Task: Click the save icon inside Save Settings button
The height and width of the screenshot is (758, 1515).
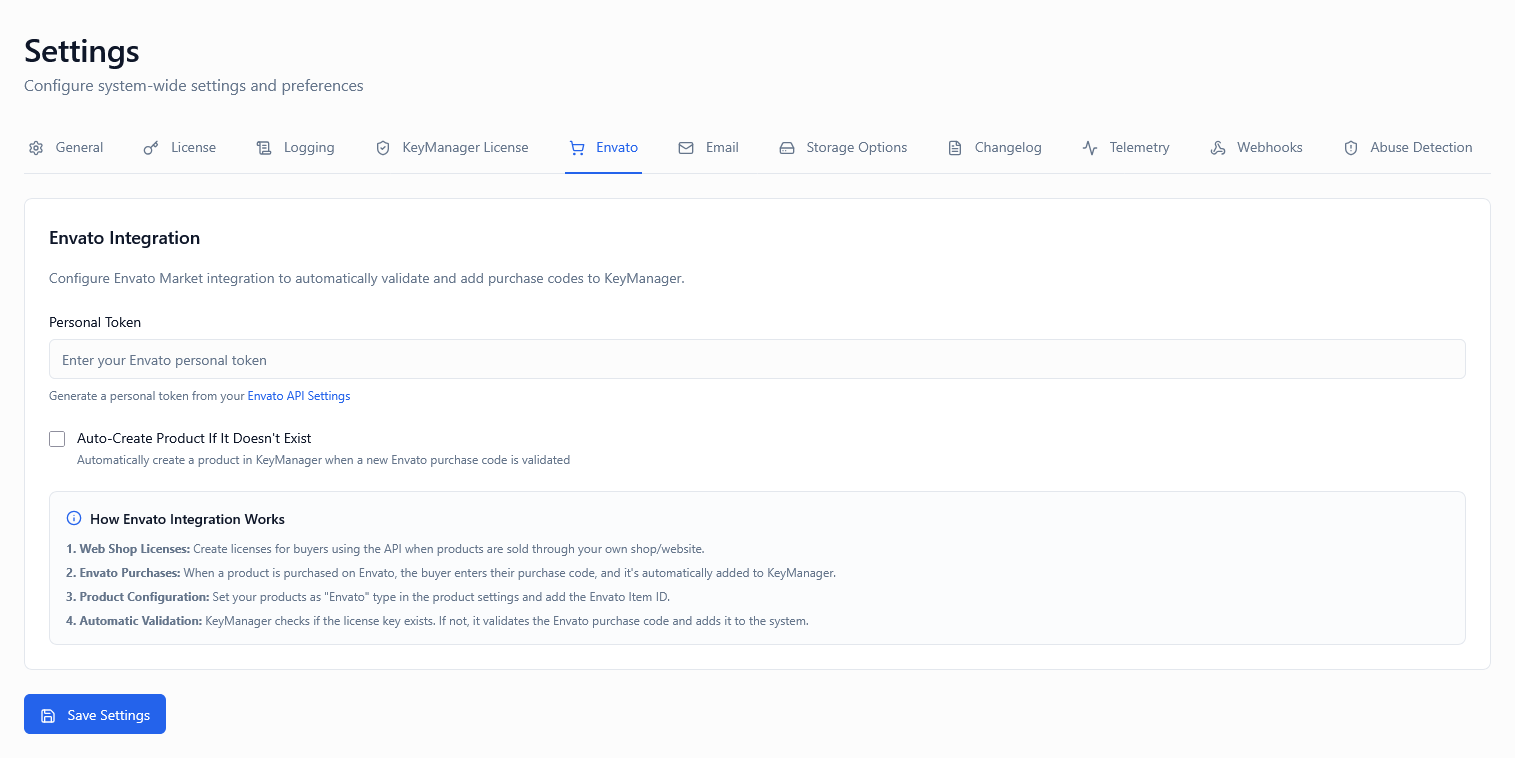Action: [48, 714]
